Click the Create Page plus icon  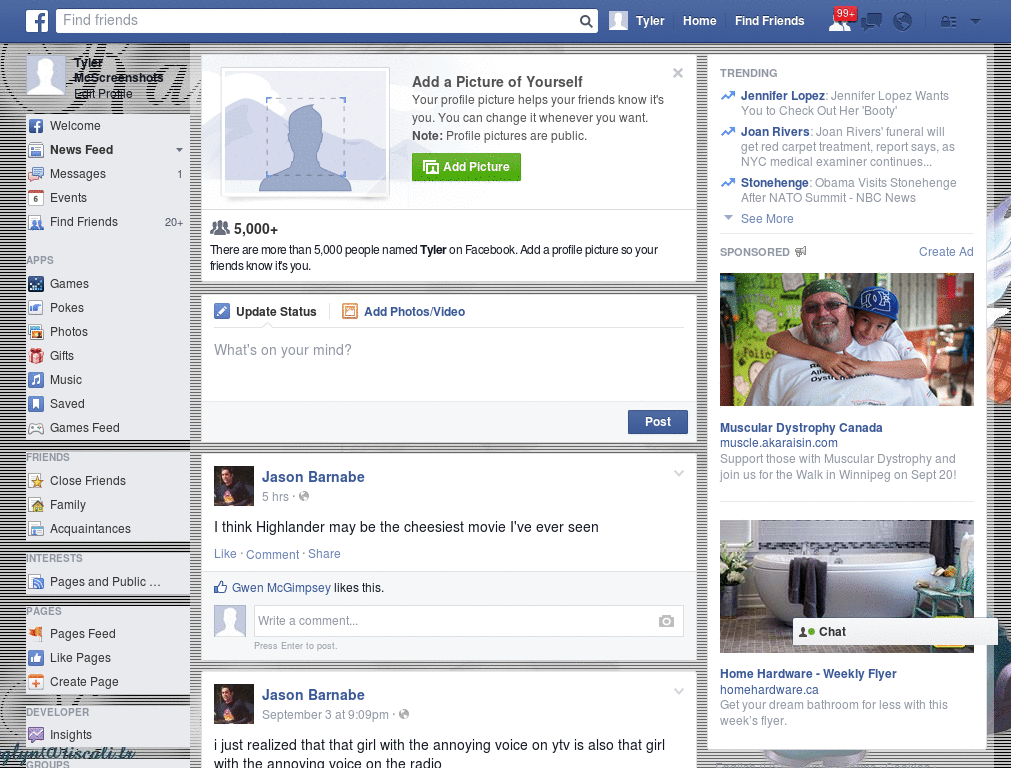36,682
